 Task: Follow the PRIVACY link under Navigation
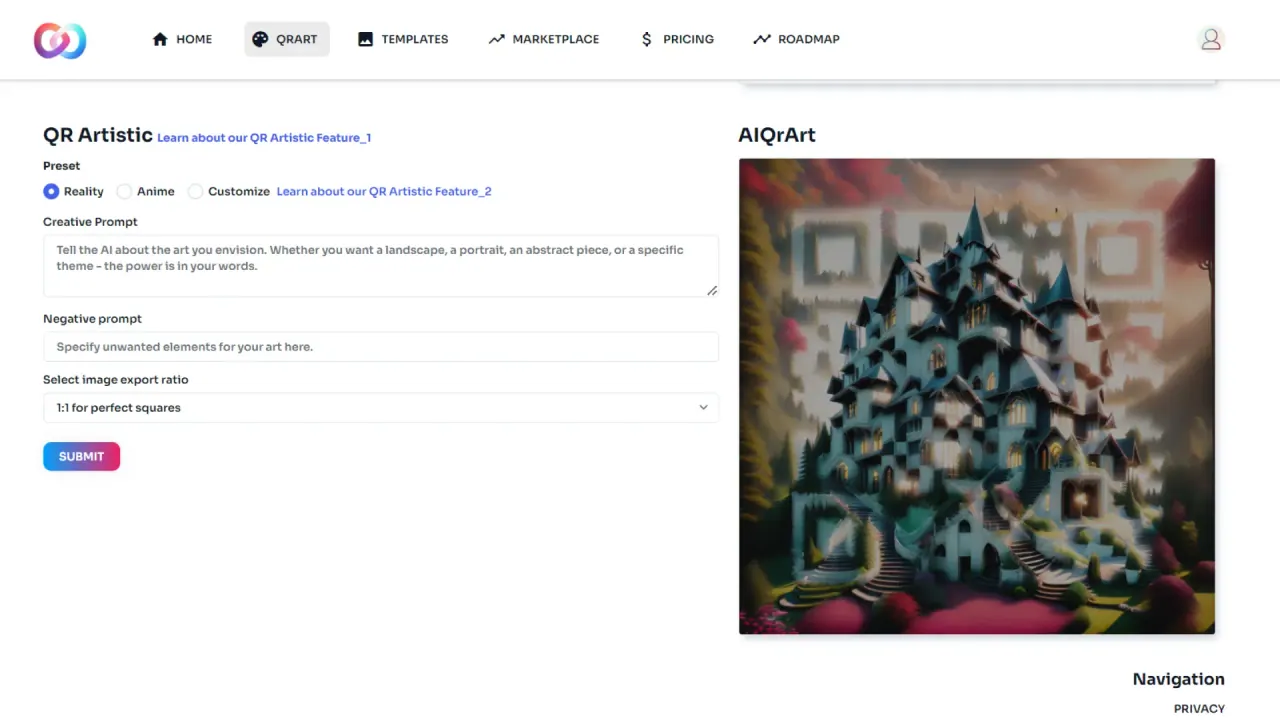1199,709
